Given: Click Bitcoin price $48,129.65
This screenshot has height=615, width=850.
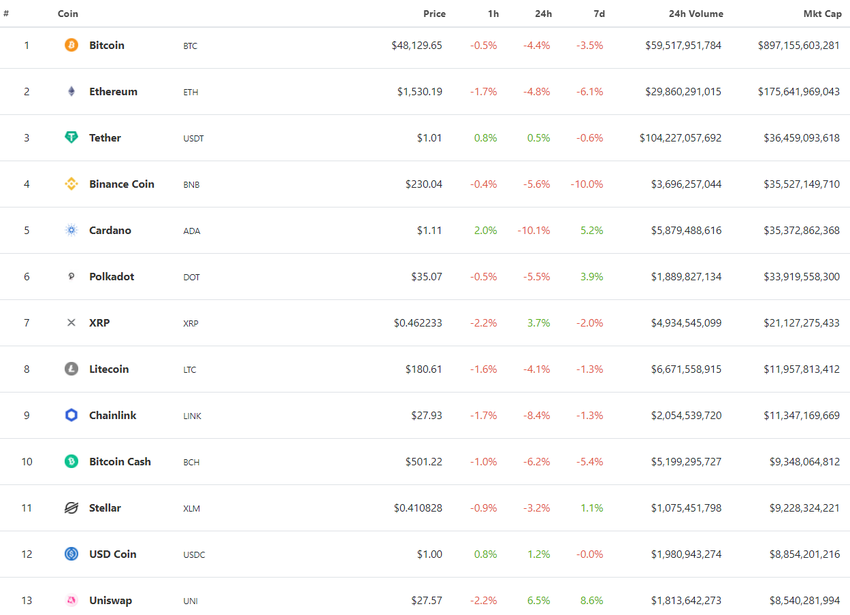Looking at the screenshot, I should 417,46.
